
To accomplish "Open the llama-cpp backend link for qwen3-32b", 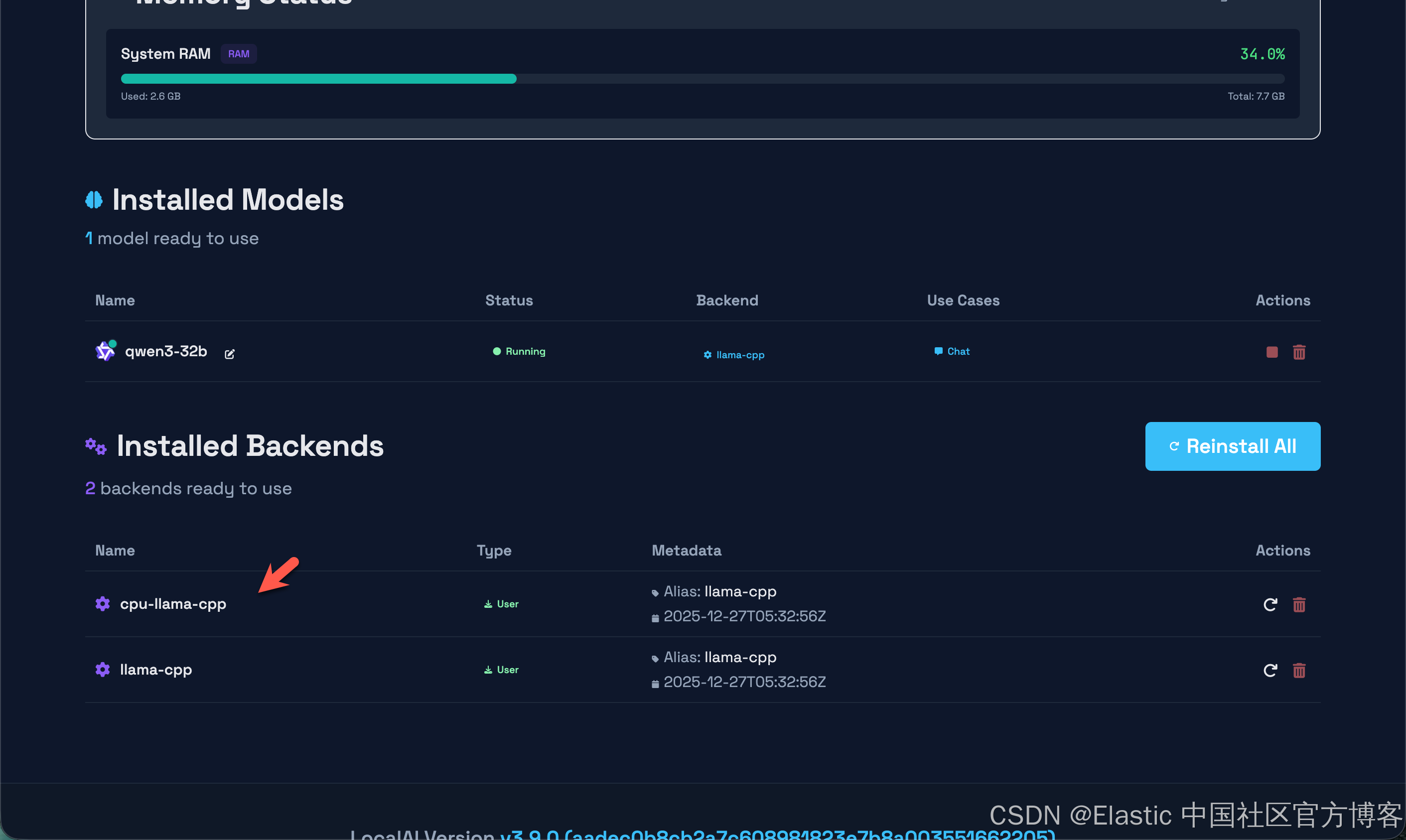I will [734, 355].
